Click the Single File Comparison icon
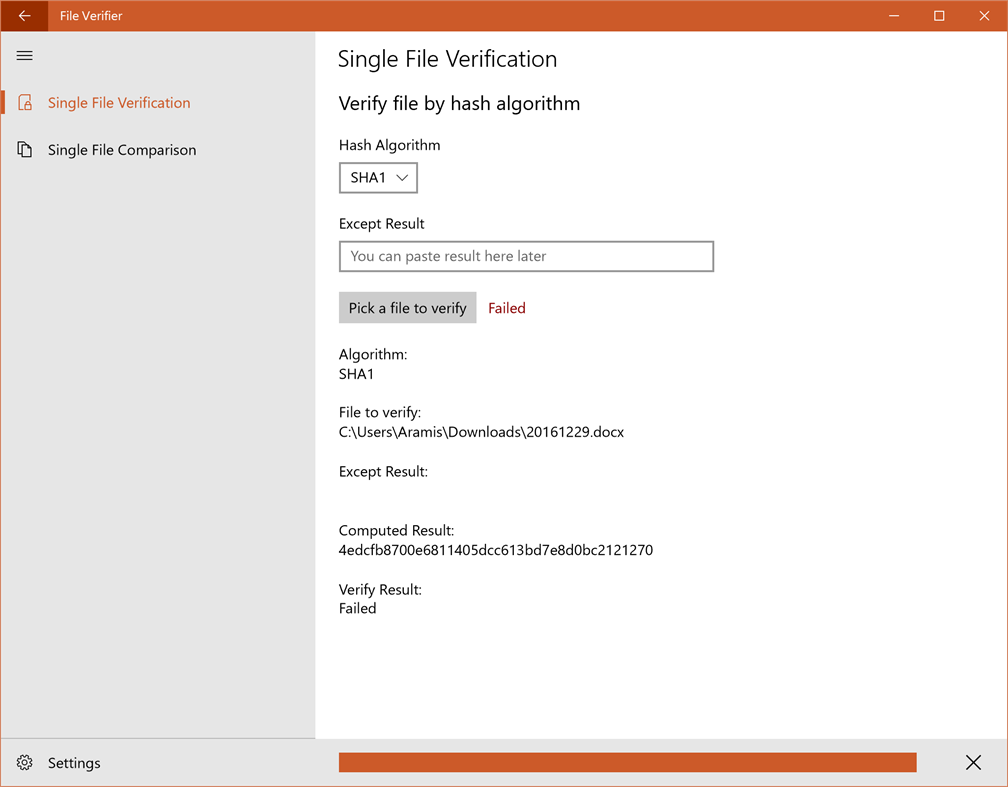The height and width of the screenshot is (787, 1008). tap(24, 149)
